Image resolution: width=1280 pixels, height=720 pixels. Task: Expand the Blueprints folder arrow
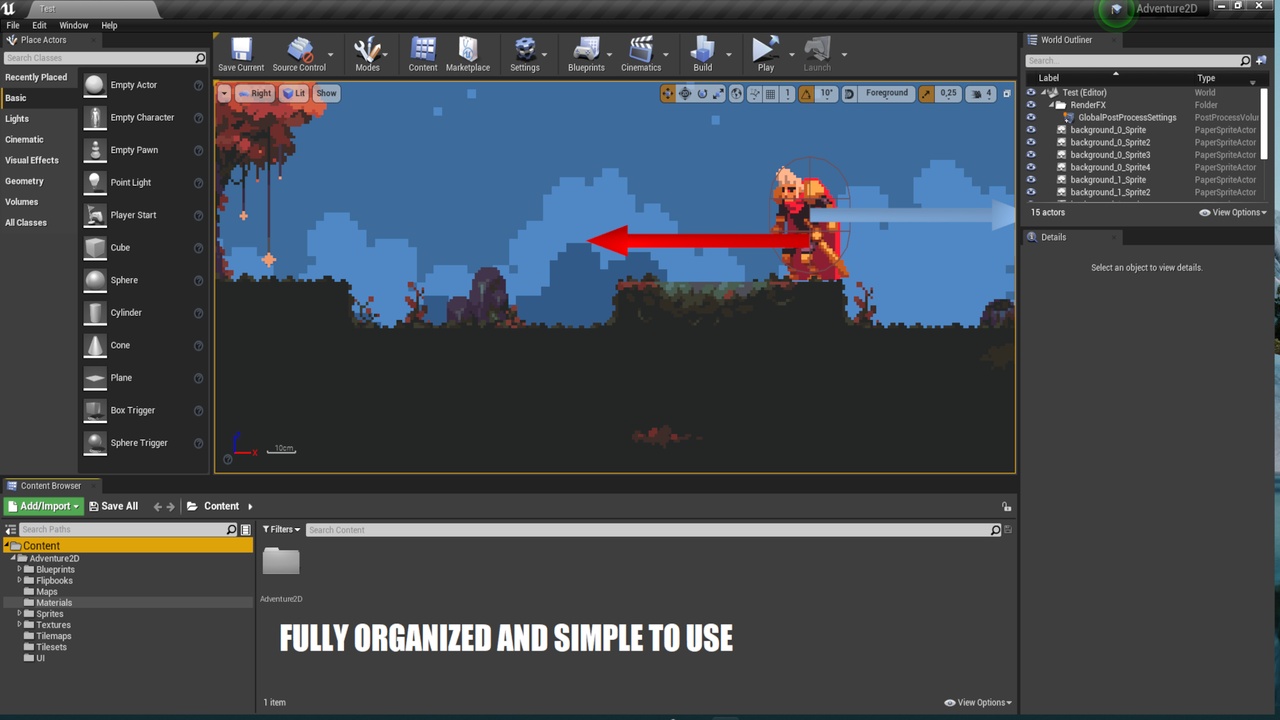19,570
